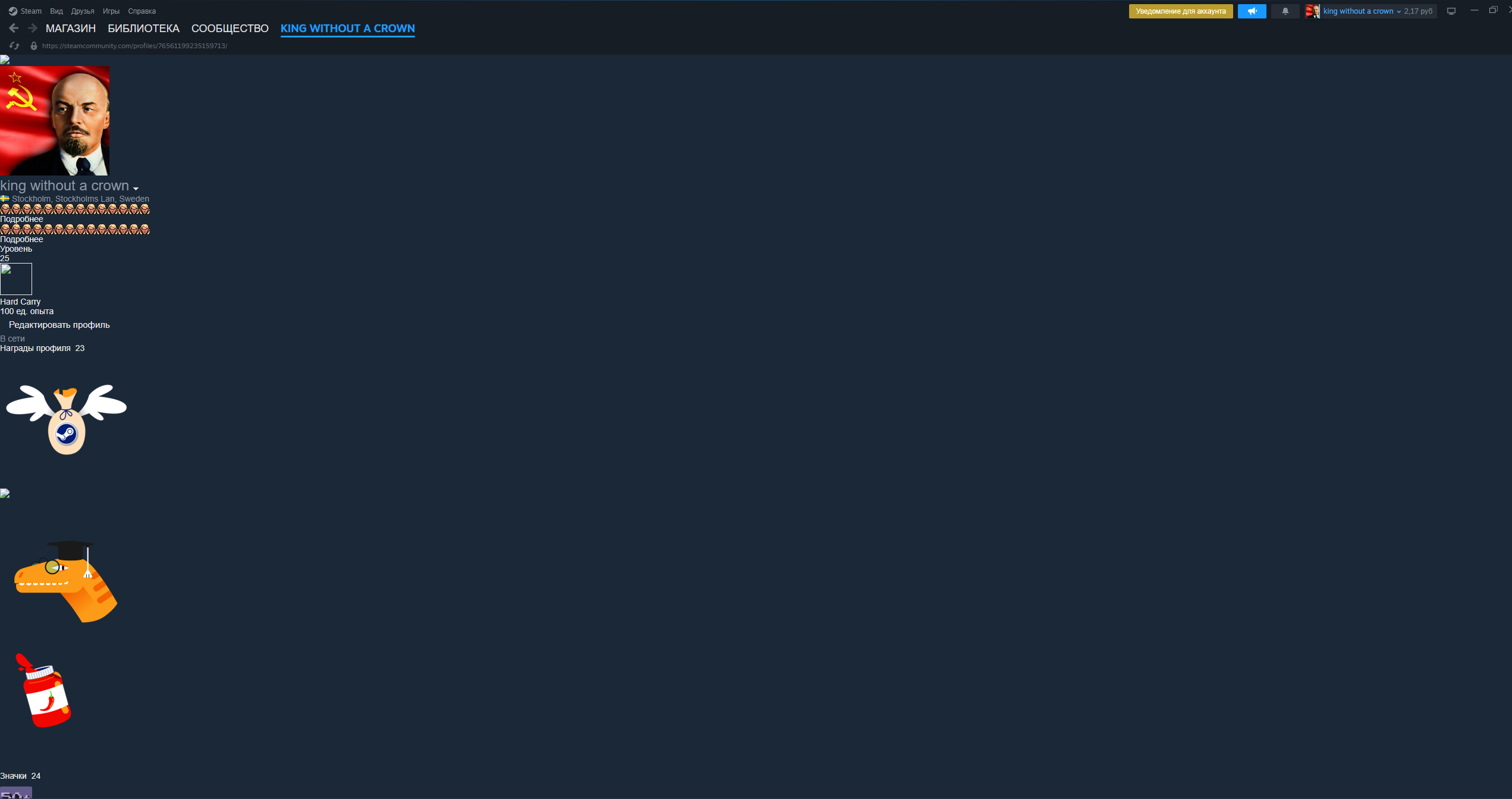The height and width of the screenshot is (799, 1512).
Task: Click the steamcommunity profile URL field
Action: 135,46
